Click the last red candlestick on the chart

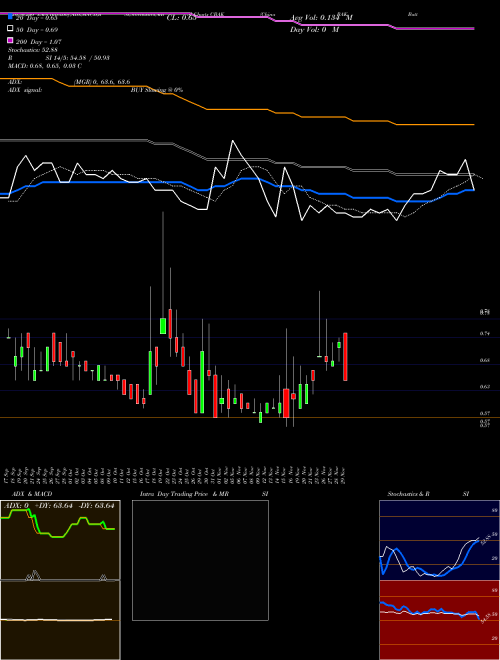tap(345, 357)
